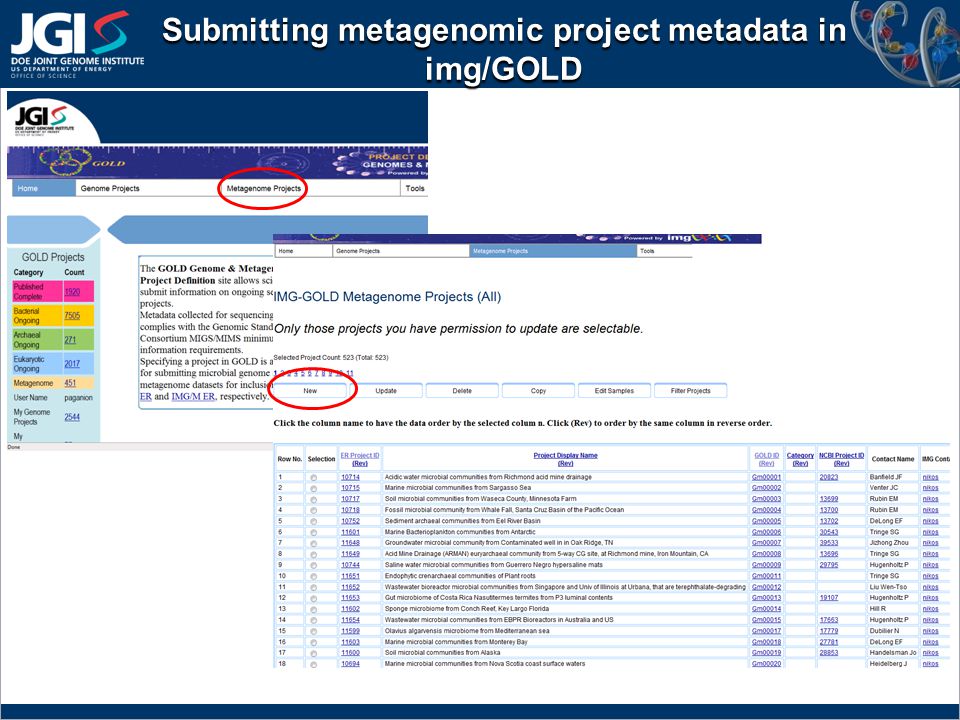
Task: Go to page 11 of project list
Action: pyautogui.click(x=350, y=373)
